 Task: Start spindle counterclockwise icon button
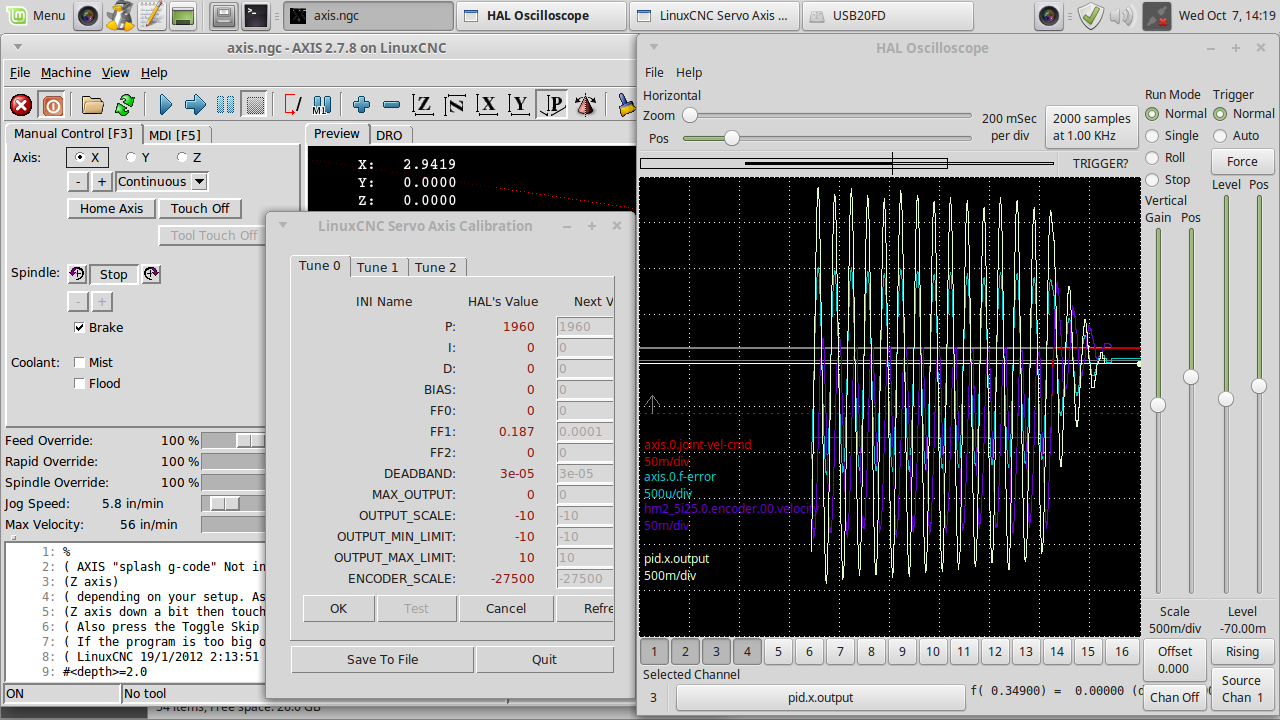pos(77,274)
